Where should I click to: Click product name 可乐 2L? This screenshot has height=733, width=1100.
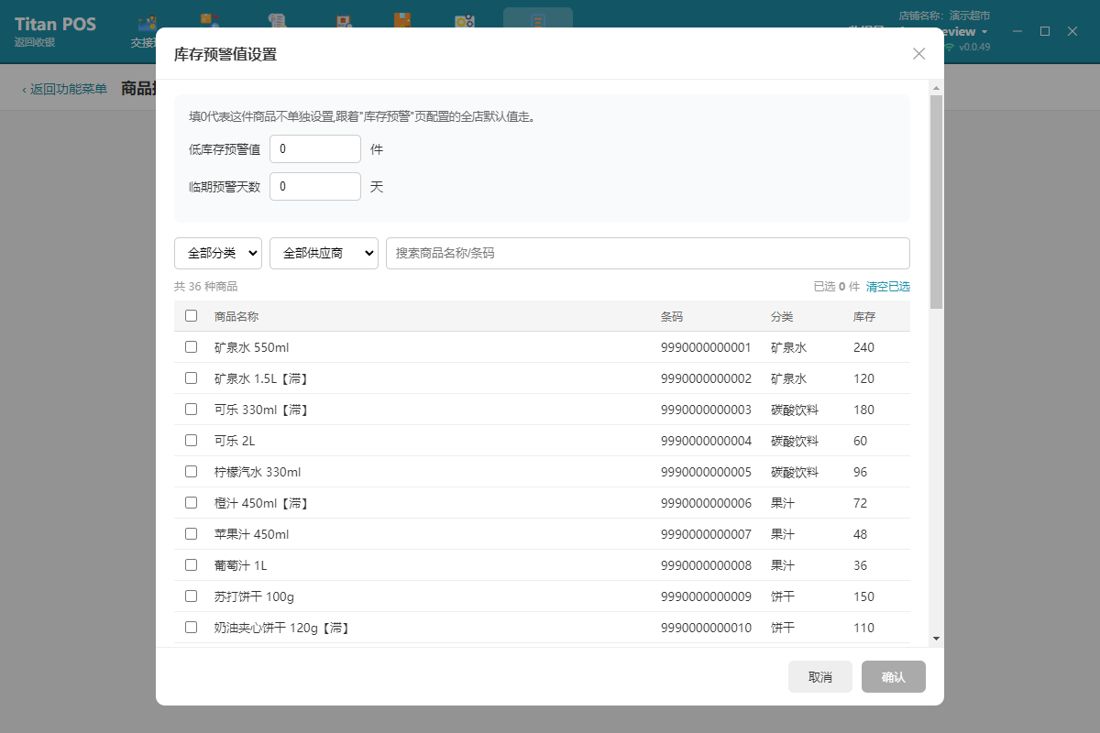pos(234,441)
